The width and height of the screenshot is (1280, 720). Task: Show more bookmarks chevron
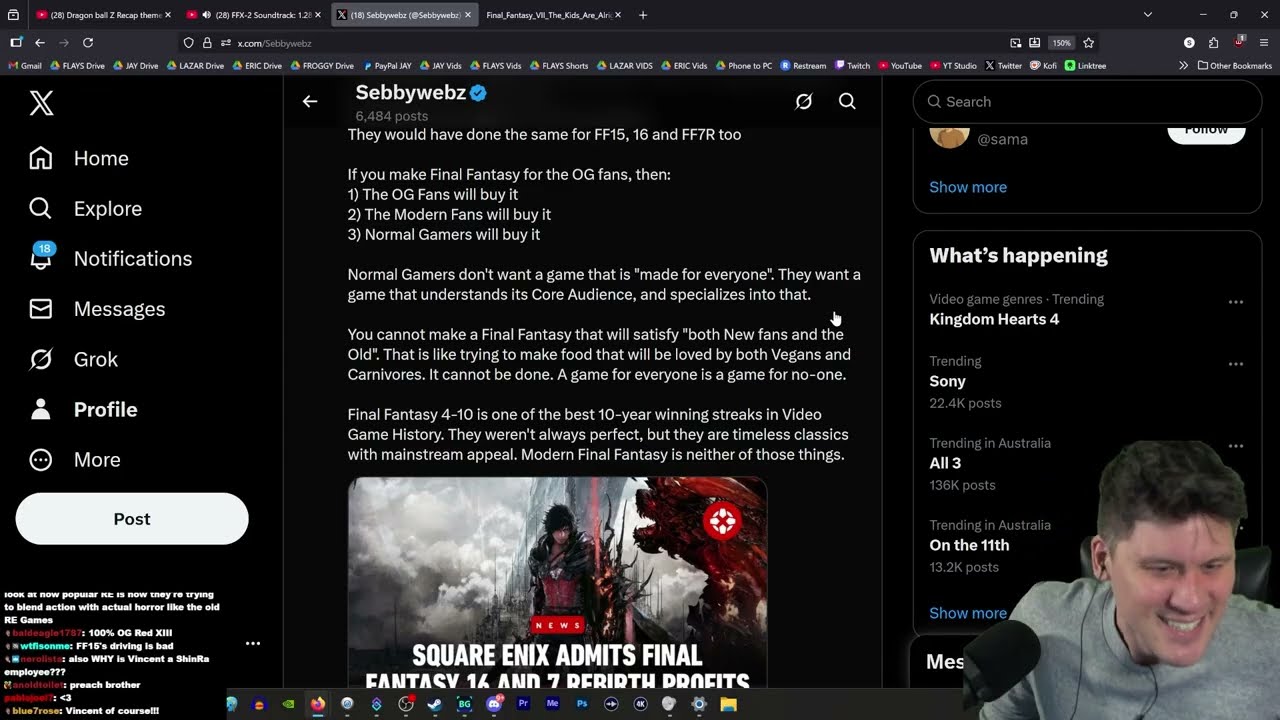click(1184, 66)
